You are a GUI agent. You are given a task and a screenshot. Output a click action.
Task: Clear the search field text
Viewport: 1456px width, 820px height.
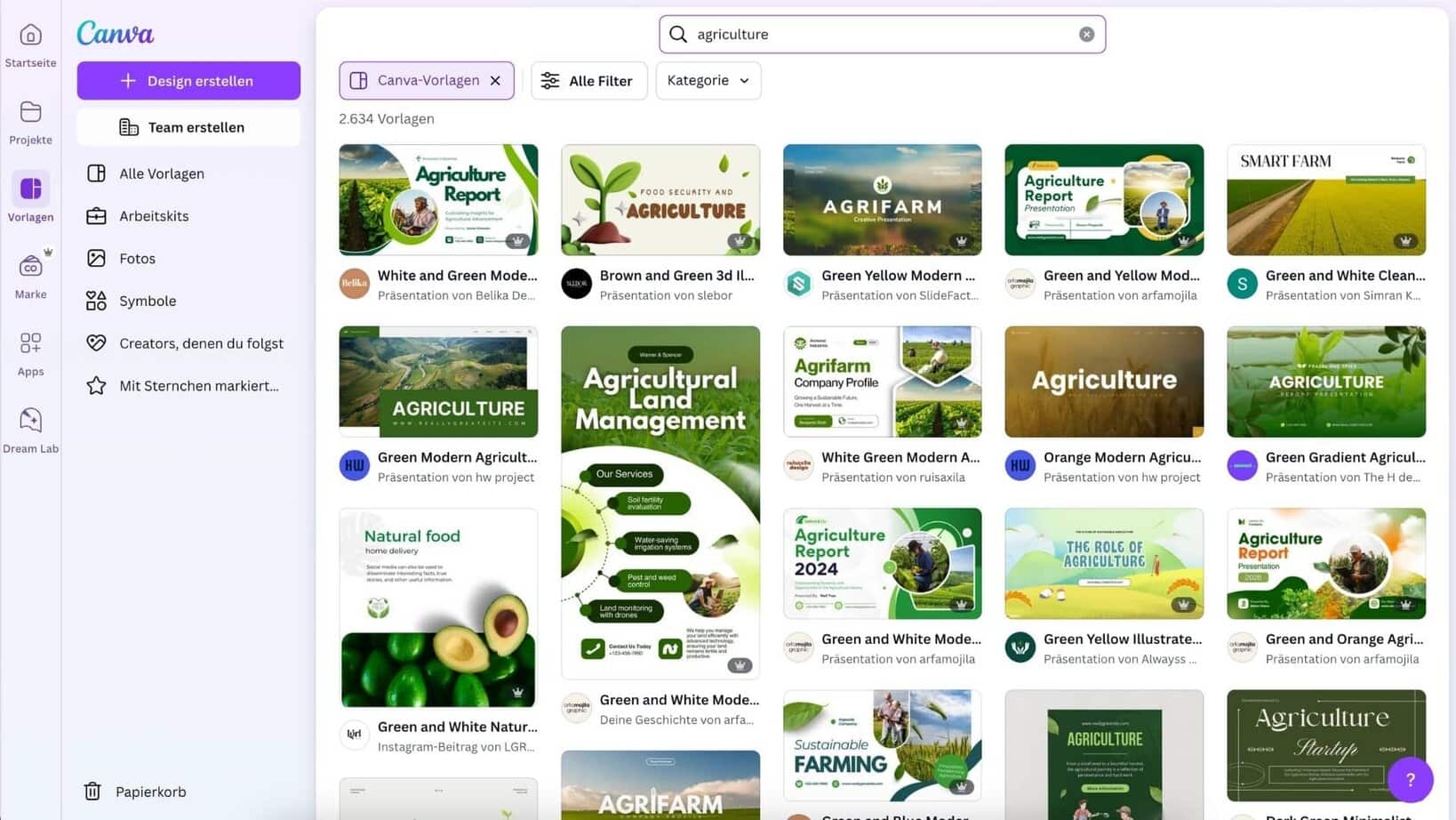pyautogui.click(x=1086, y=34)
